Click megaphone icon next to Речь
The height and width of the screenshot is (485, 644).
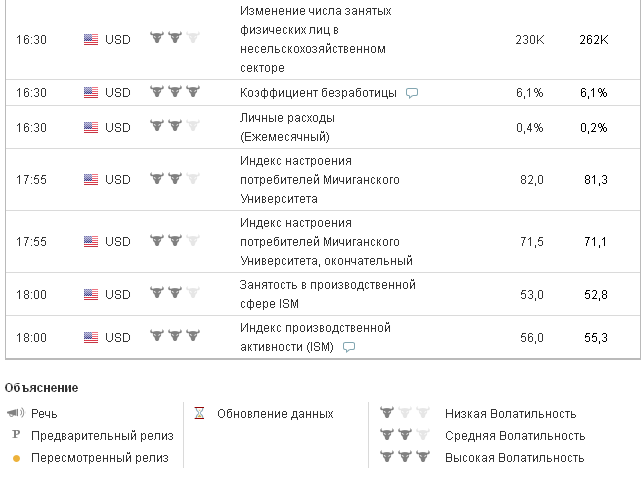pyautogui.click(x=15, y=413)
